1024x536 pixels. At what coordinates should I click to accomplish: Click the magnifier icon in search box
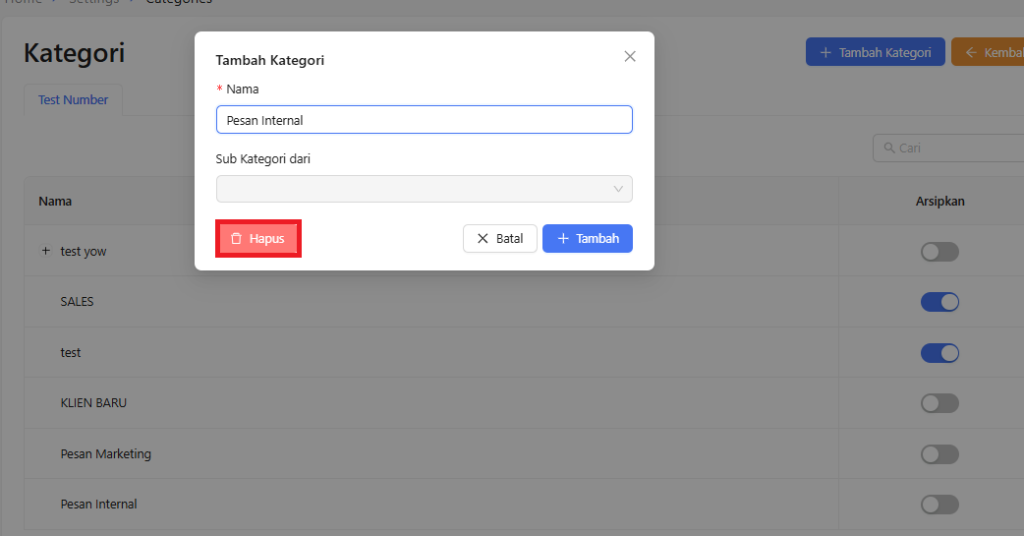coord(887,148)
